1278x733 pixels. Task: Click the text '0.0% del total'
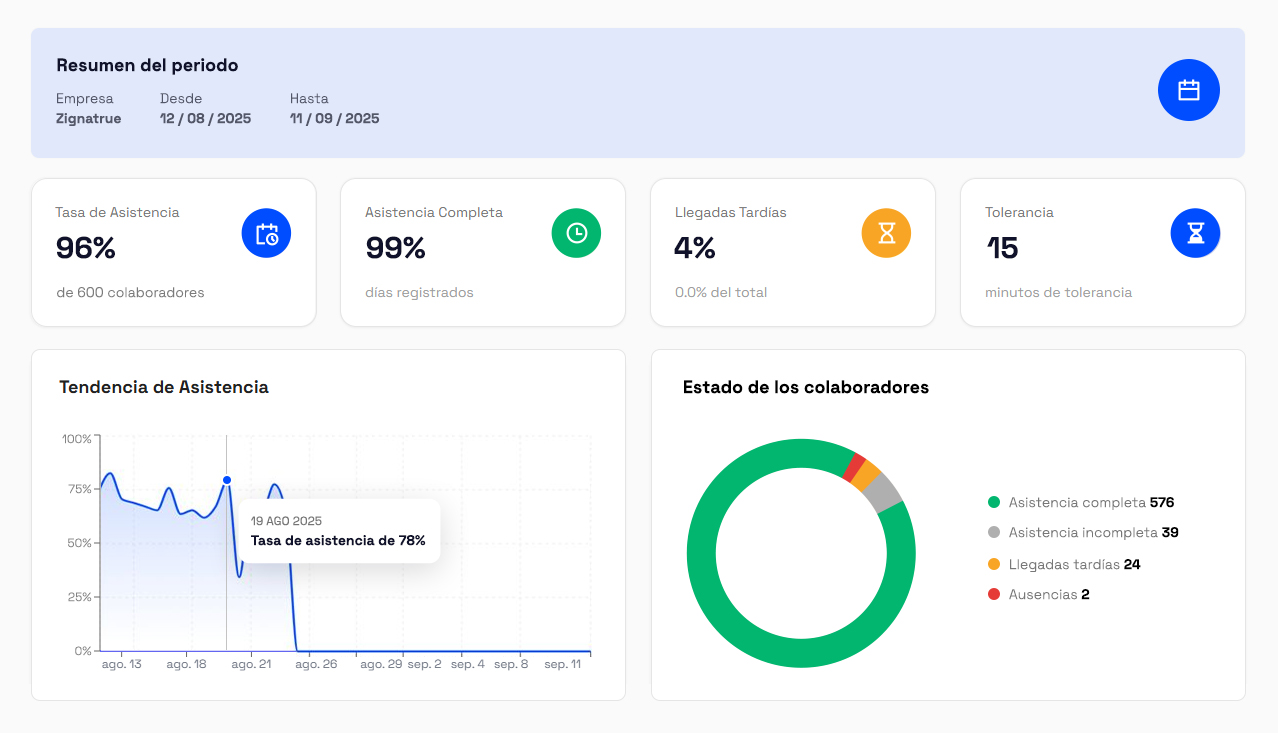(x=721, y=293)
